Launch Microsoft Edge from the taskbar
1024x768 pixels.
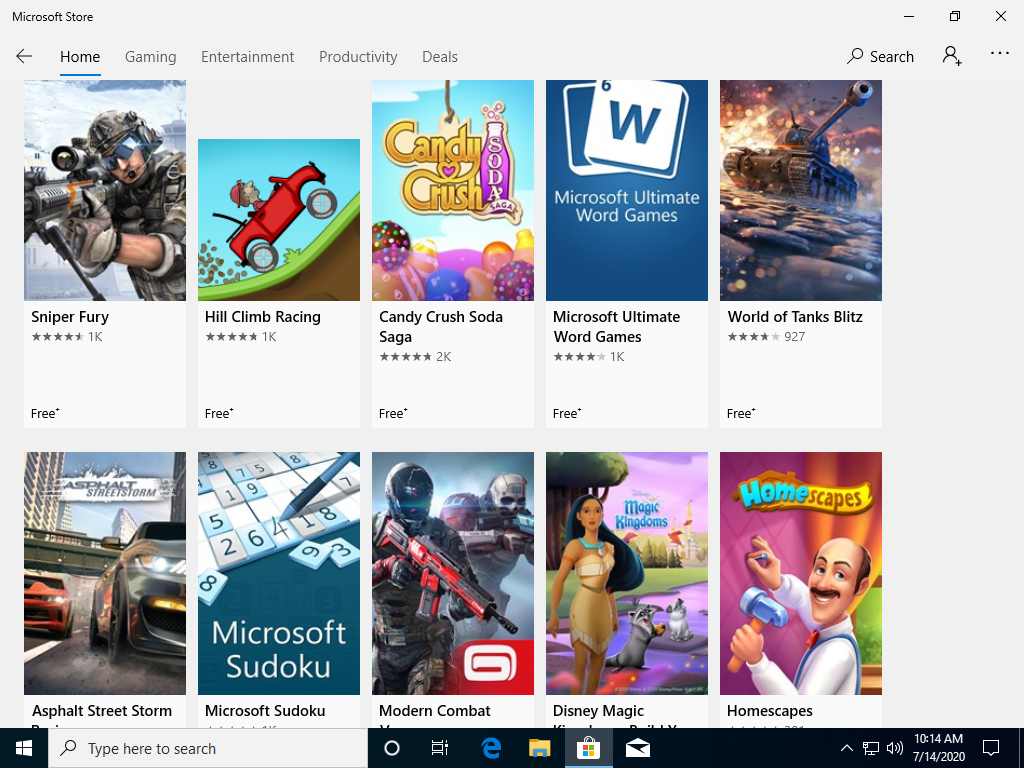click(x=491, y=748)
